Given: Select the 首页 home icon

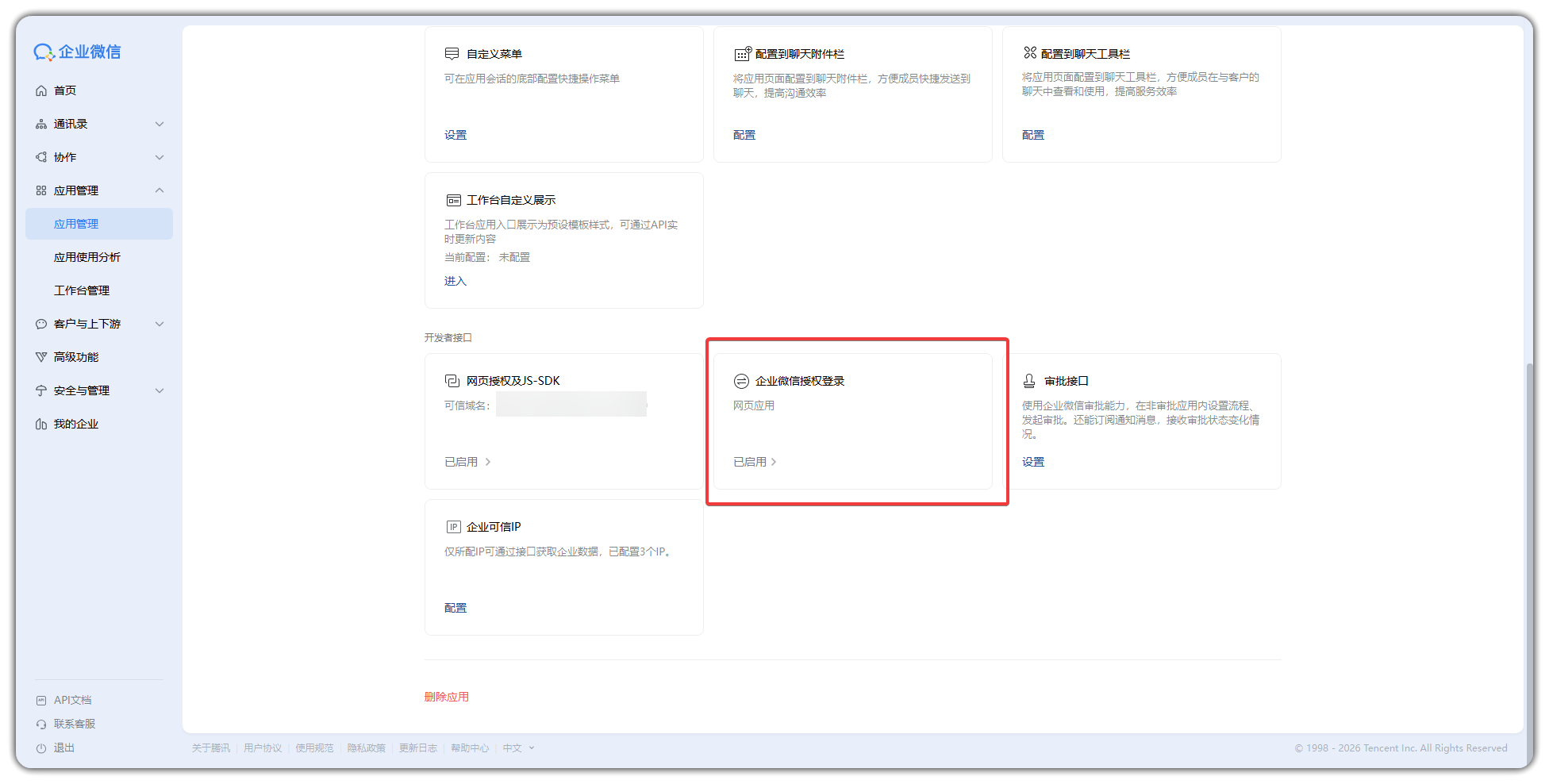Looking at the screenshot, I should [41, 90].
